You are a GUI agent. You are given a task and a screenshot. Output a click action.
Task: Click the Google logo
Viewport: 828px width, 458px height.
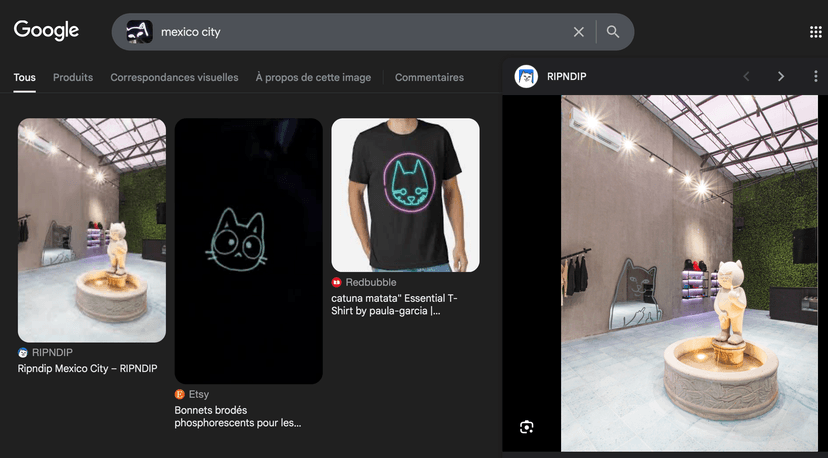coord(46,31)
